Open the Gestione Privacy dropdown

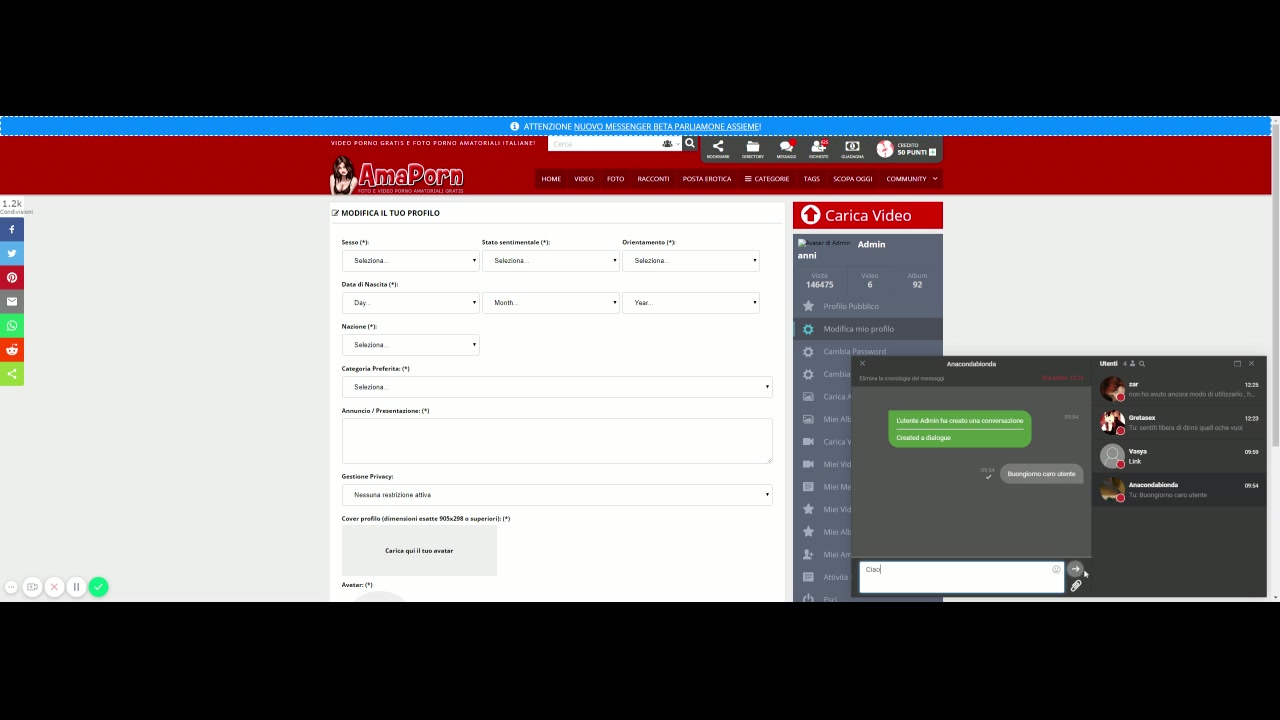[556, 495]
